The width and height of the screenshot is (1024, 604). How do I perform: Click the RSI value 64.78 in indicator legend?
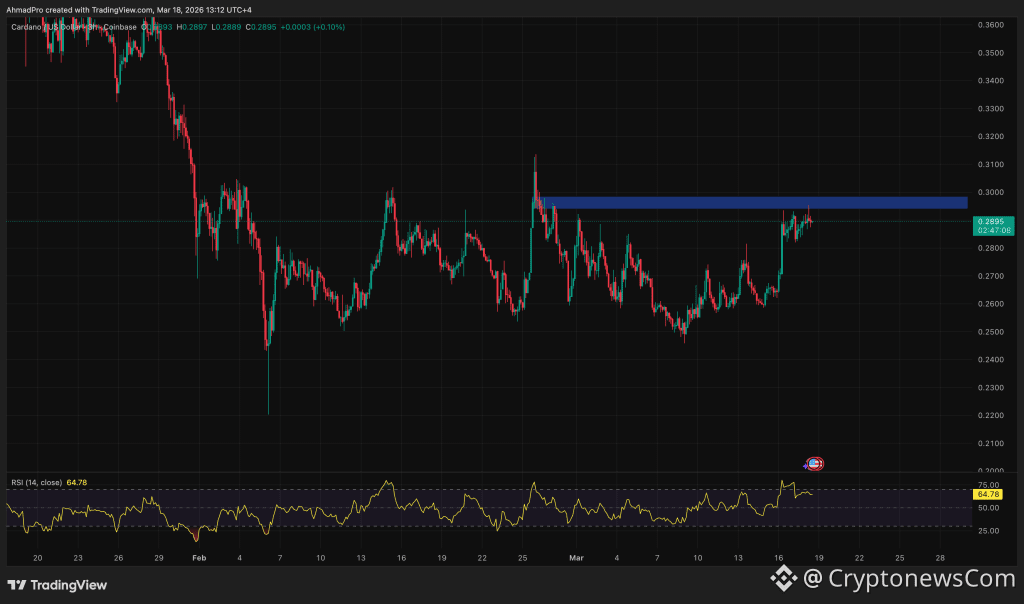[78, 483]
